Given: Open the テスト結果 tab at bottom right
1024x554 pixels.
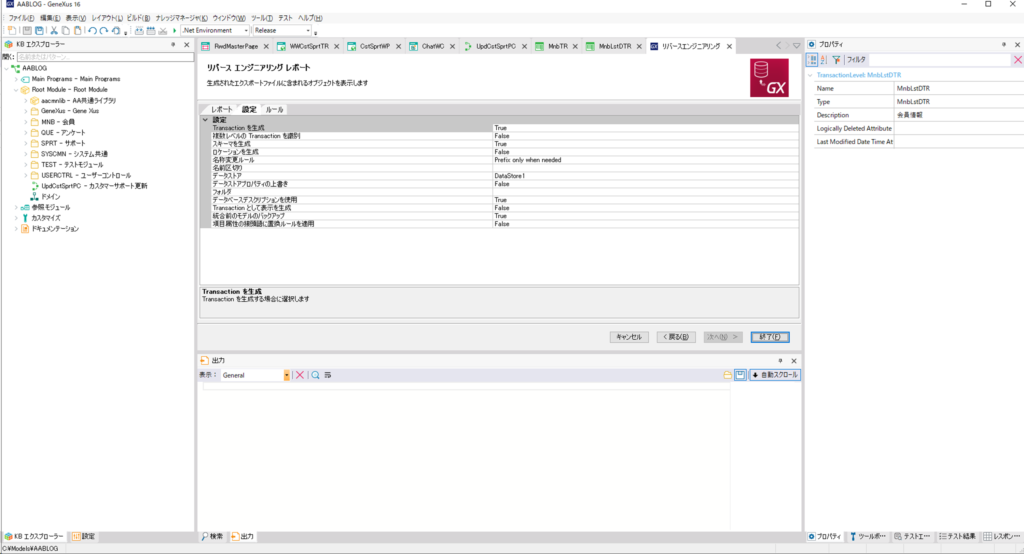Looking at the screenshot, I should tap(957, 536).
